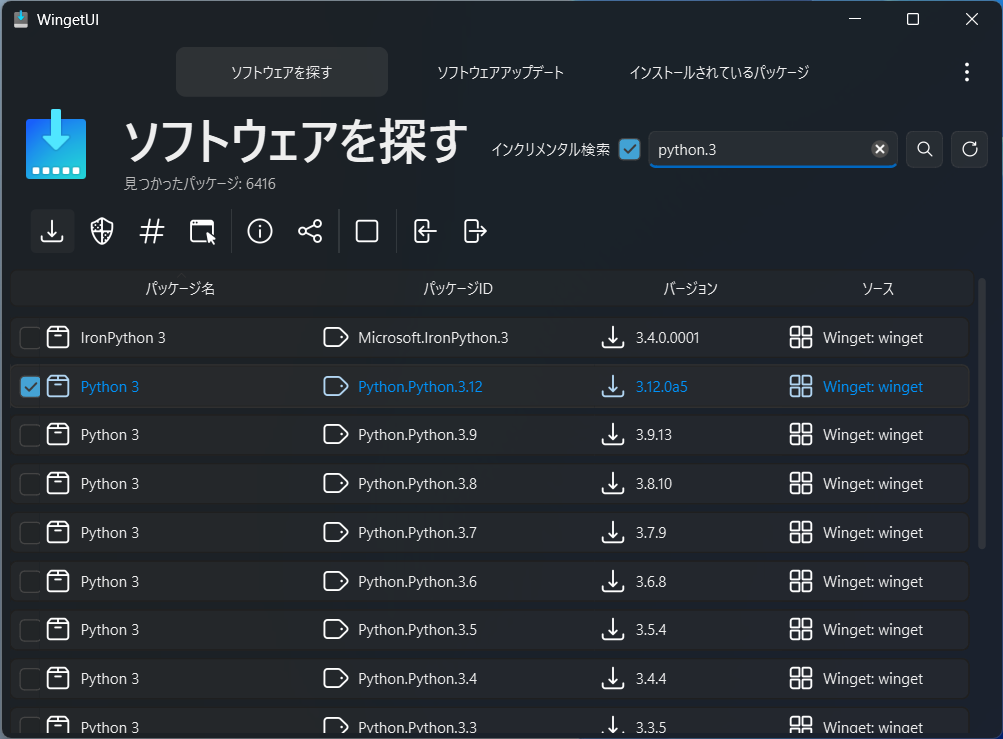Click the interactive installation window icon

pyautogui.click(x=202, y=231)
